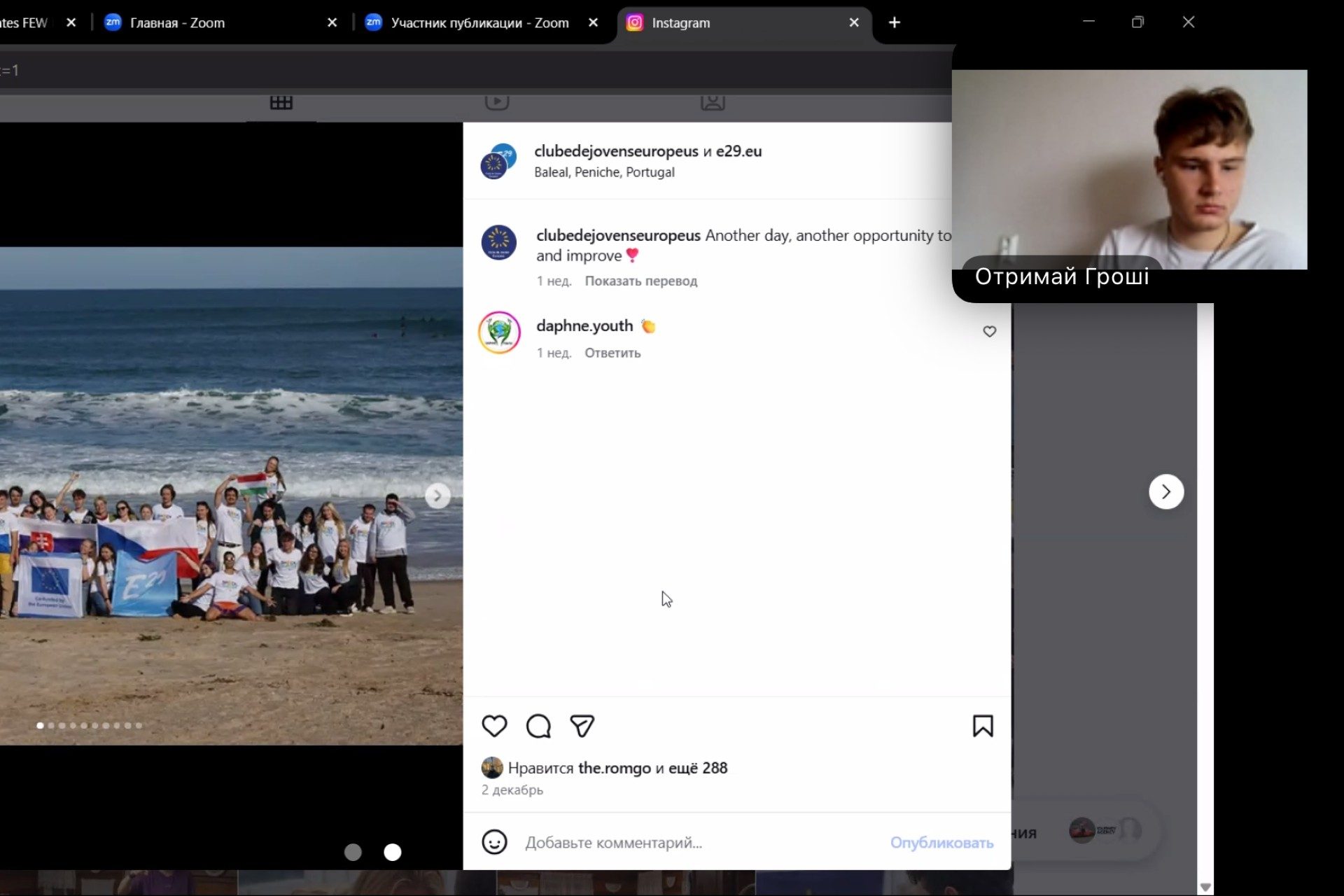Save post with bookmark icon
Image resolution: width=1344 pixels, height=896 pixels.
click(983, 726)
